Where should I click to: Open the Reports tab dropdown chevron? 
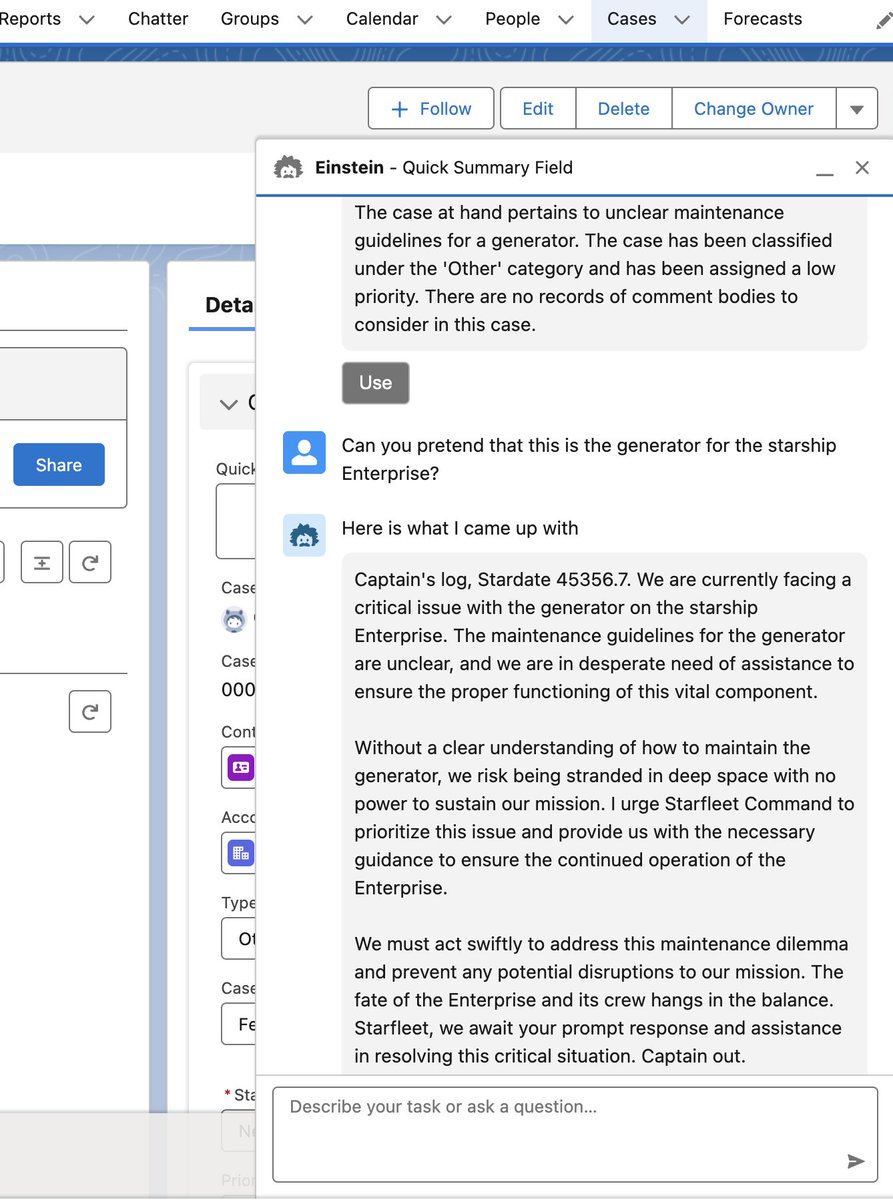click(x=87, y=19)
